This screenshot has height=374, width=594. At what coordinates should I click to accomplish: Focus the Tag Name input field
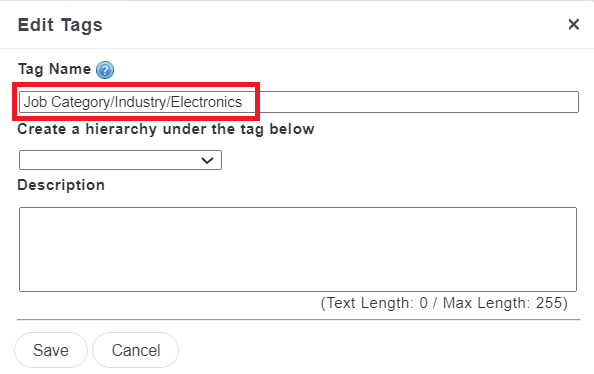pyautogui.click(x=299, y=102)
